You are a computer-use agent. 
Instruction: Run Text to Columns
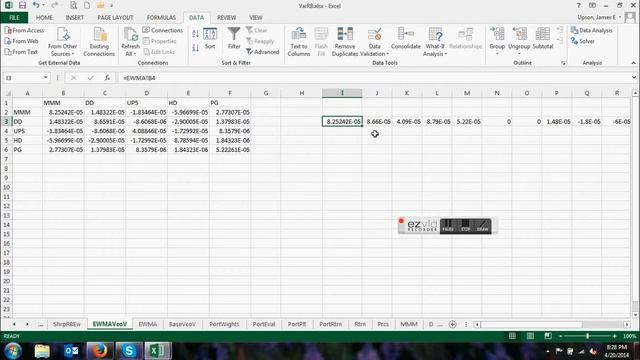click(299, 42)
